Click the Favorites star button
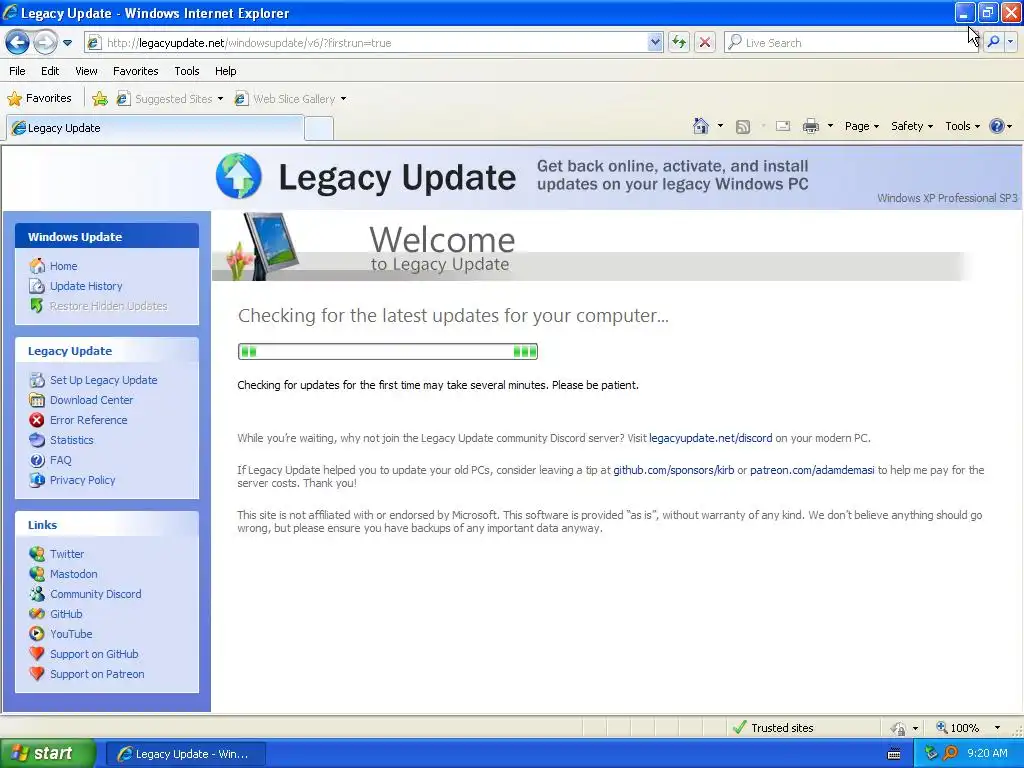 [x=39, y=99]
